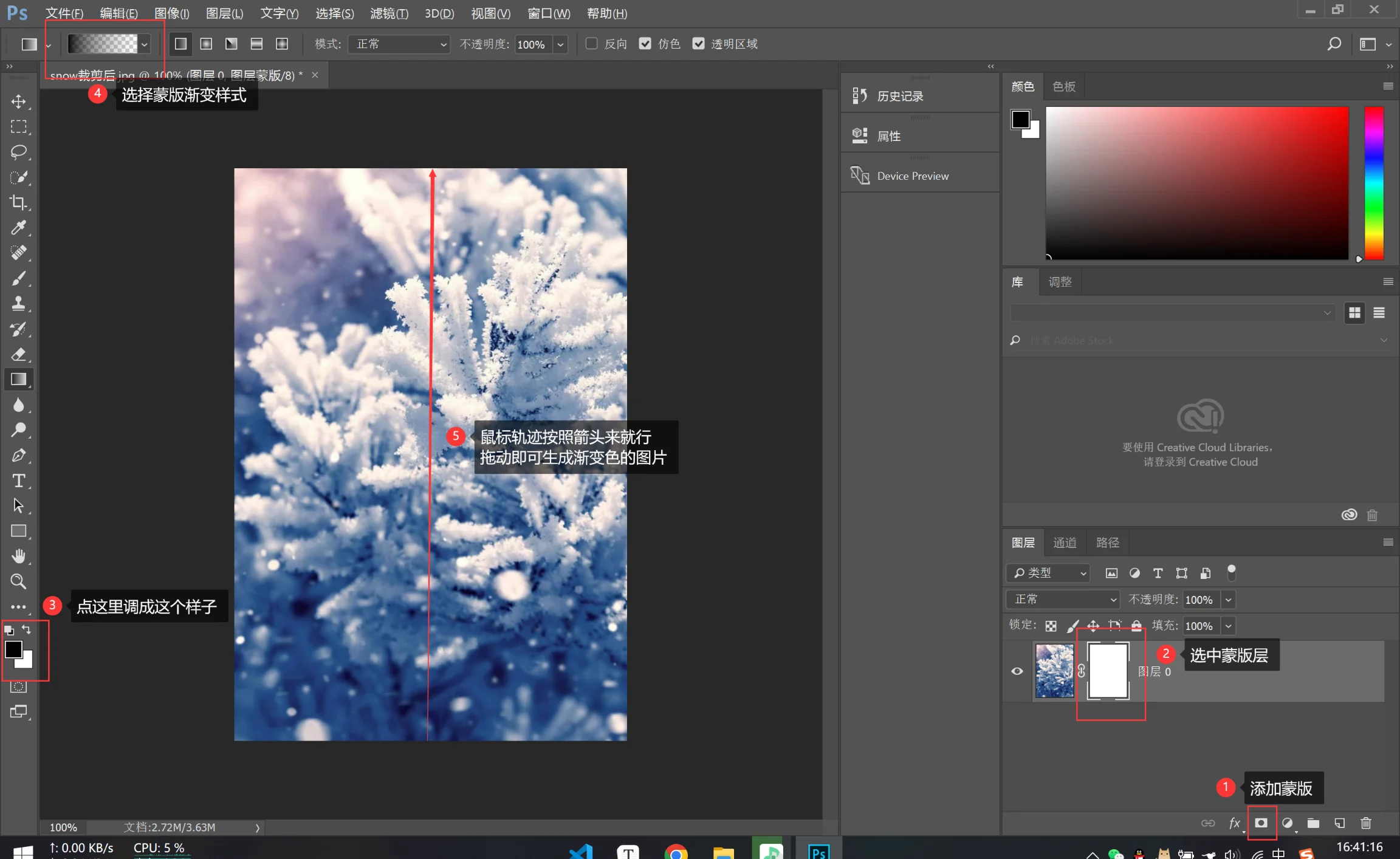Click the Add layer mask icon
The image size is (1400, 859).
(x=1261, y=823)
